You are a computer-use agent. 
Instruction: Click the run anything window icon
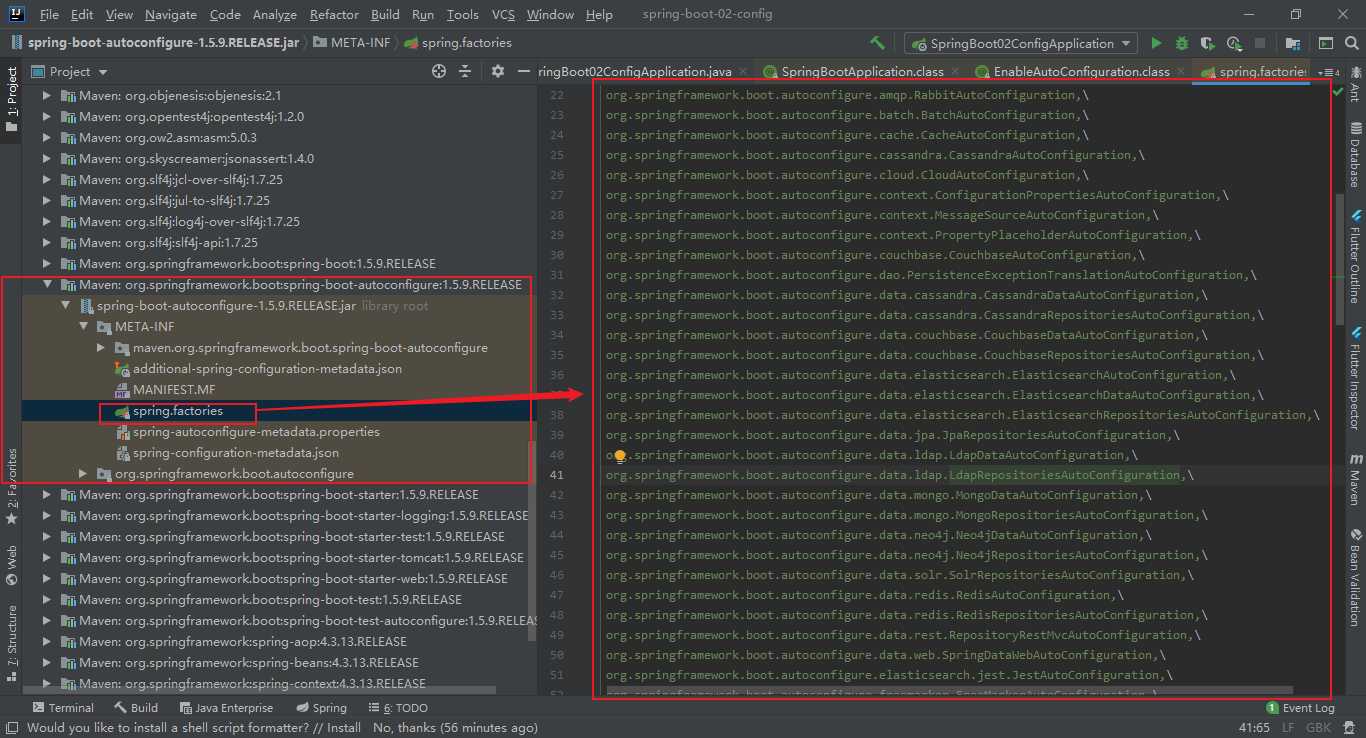point(1324,43)
